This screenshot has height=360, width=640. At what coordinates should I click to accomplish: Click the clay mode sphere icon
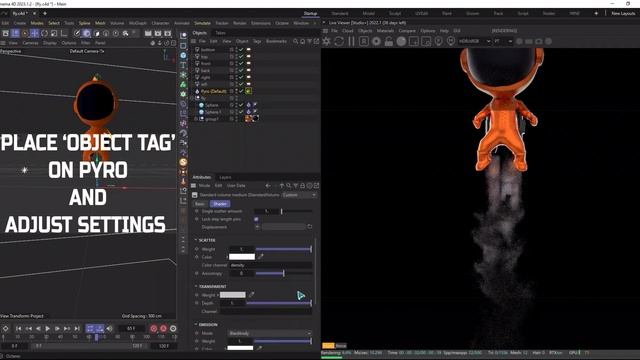coord(401,41)
